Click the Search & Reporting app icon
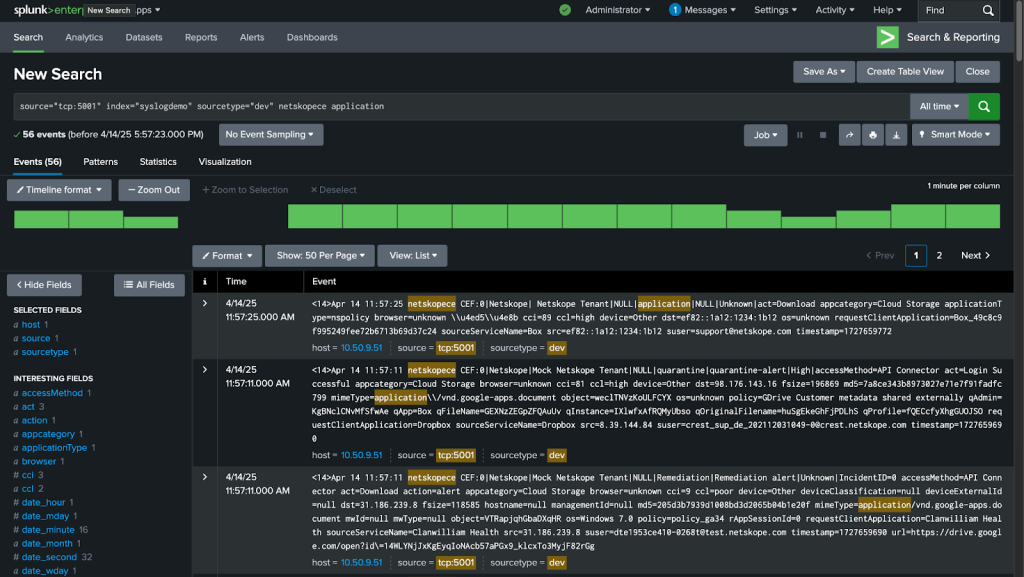This screenshot has width=1024, height=577. pyautogui.click(x=888, y=37)
